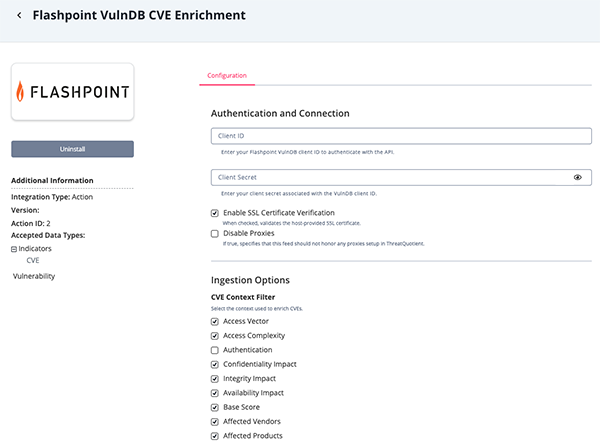This screenshot has height=448, width=600.
Task: Uncheck the Access Vector filter
Action: (x=215, y=321)
